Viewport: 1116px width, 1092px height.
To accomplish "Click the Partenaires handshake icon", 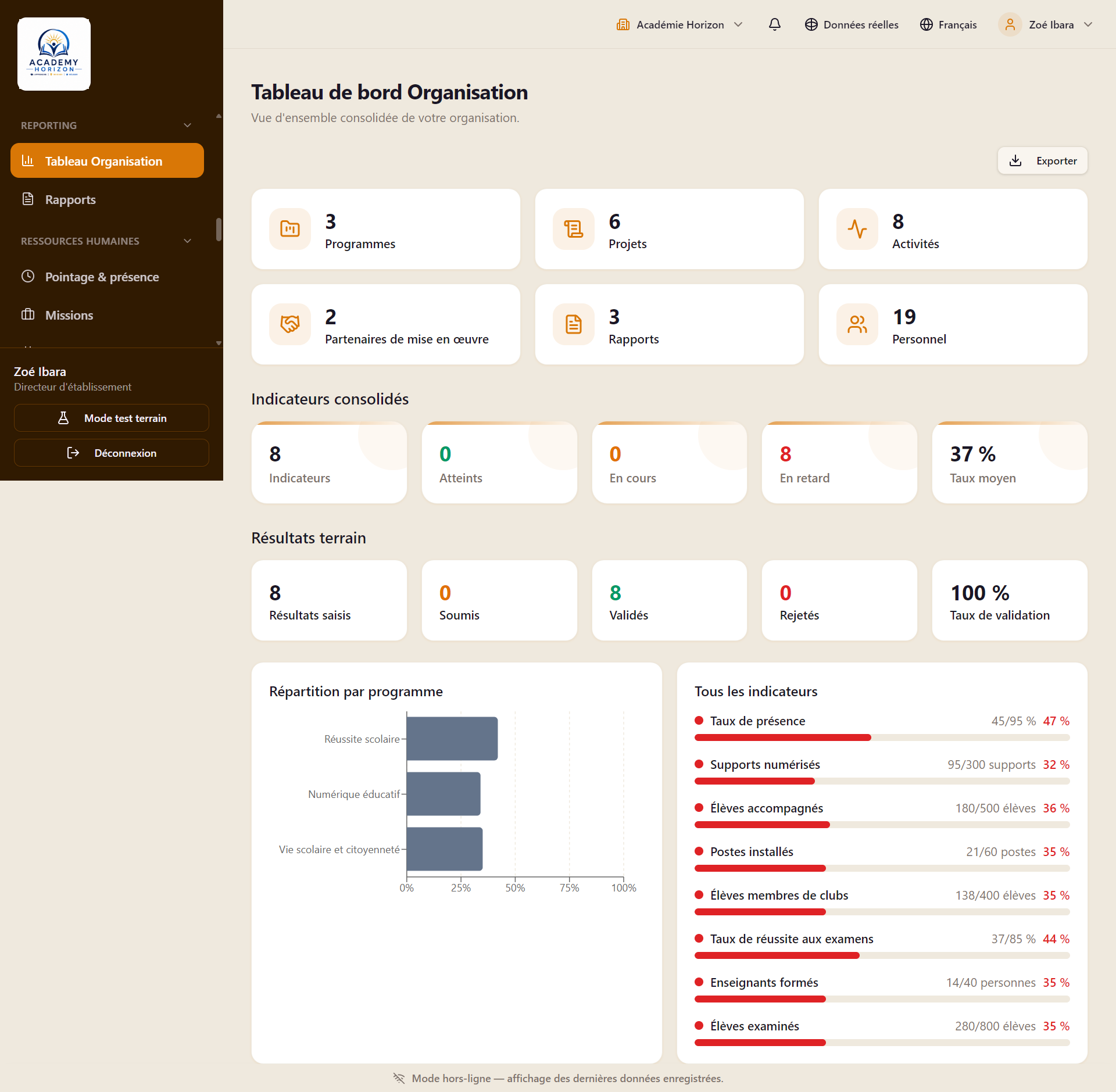I will (x=290, y=324).
